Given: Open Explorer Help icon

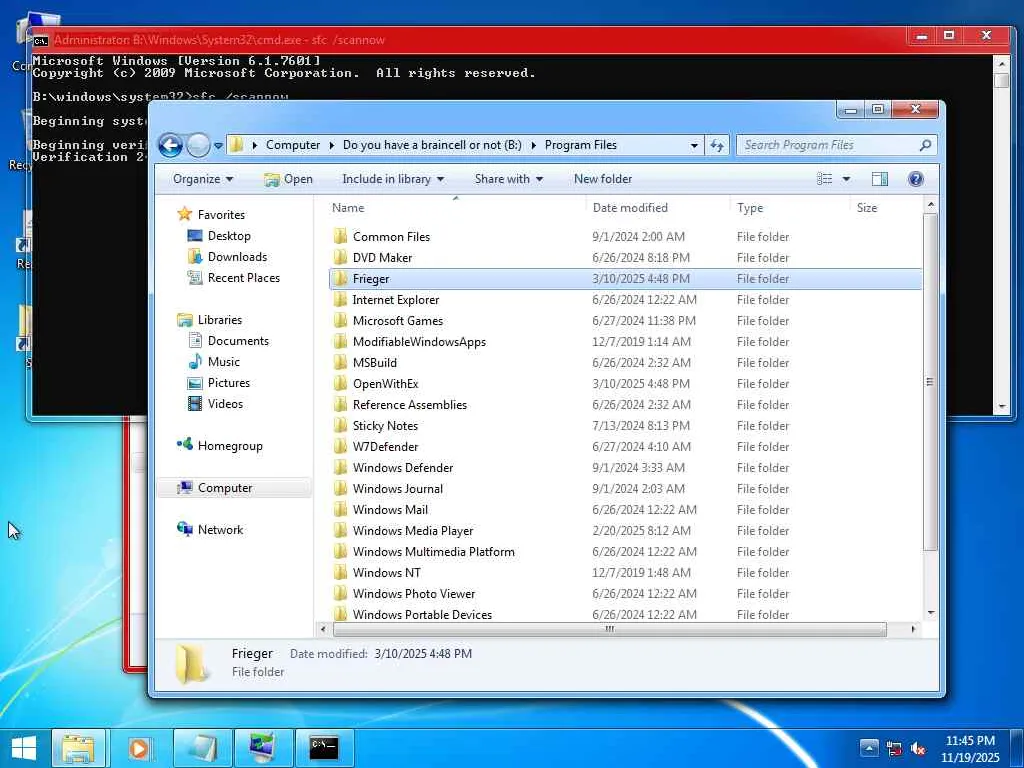Looking at the screenshot, I should (x=916, y=179).
